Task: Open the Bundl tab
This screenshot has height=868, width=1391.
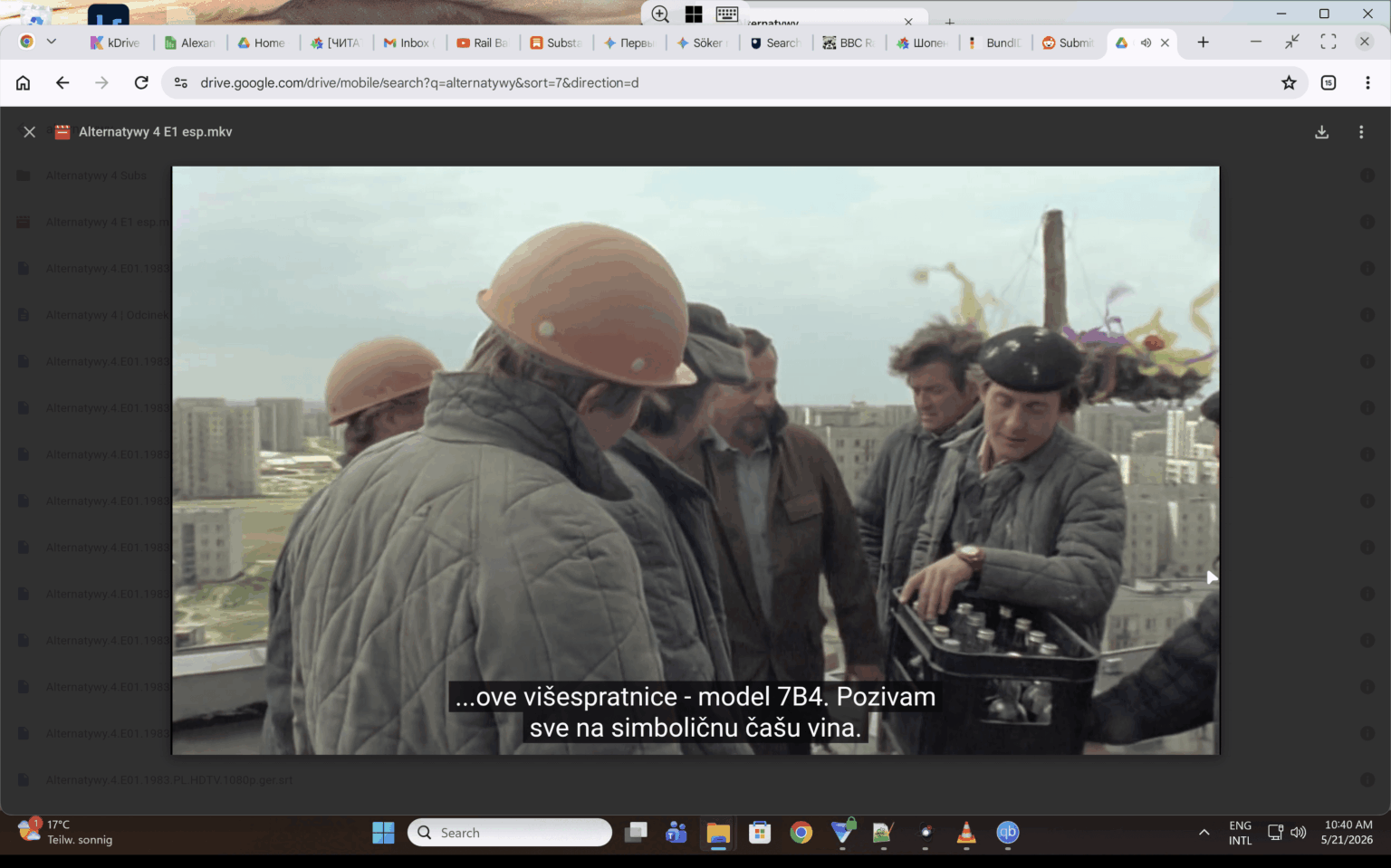Action: pyautogui.click(x=995, y=43)
